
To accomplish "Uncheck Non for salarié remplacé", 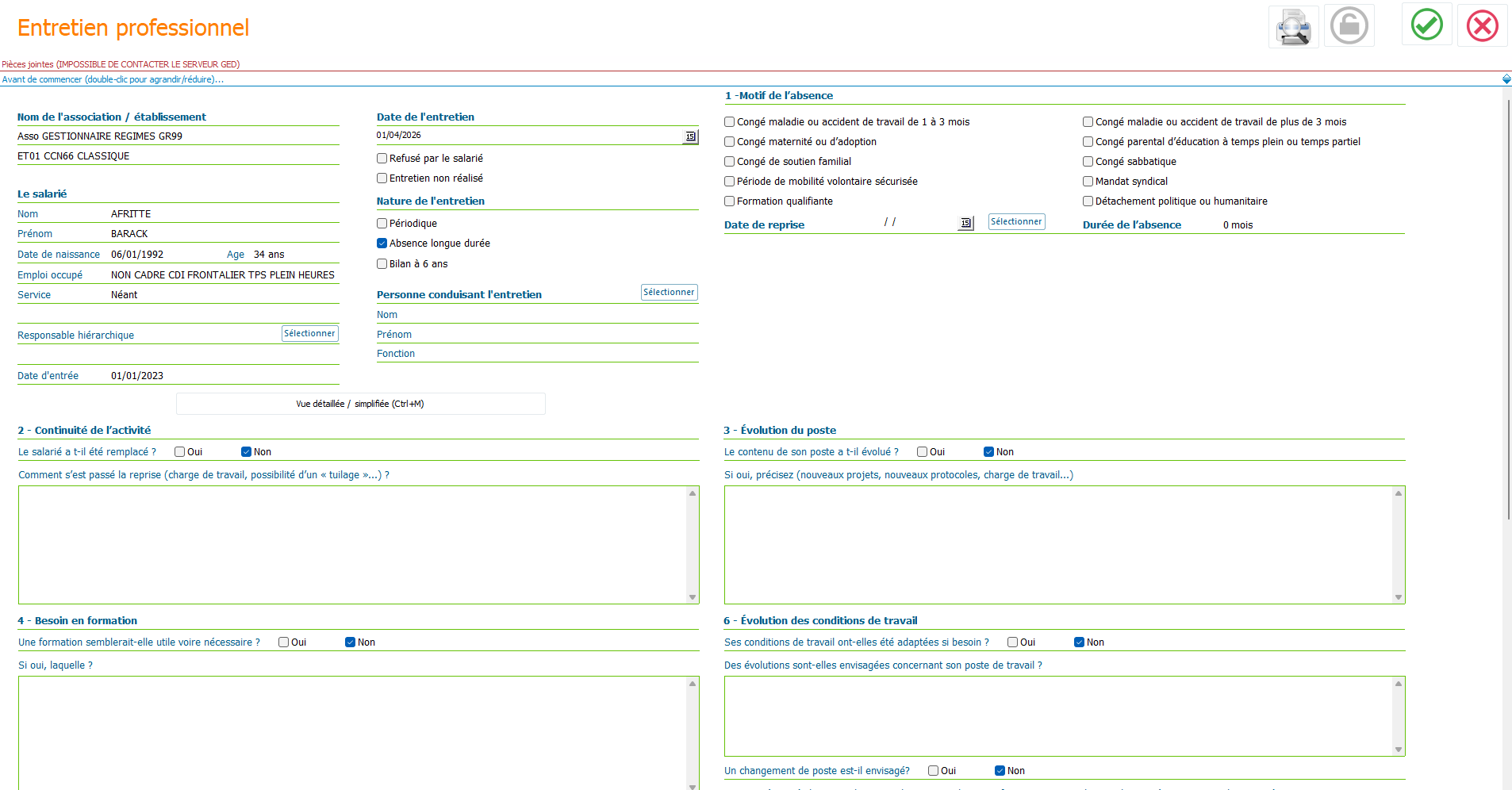I will click(246, 452).
